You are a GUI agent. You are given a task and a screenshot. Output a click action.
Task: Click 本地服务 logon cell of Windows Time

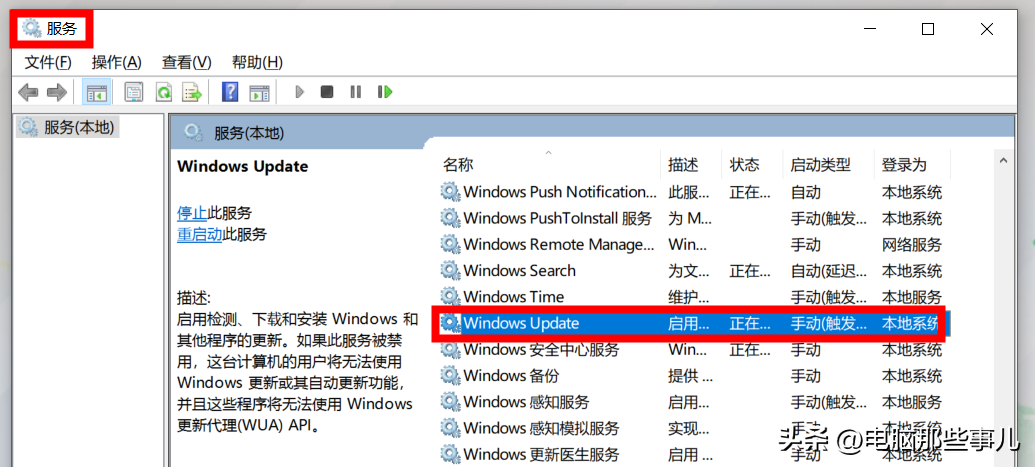pos(912,297)
